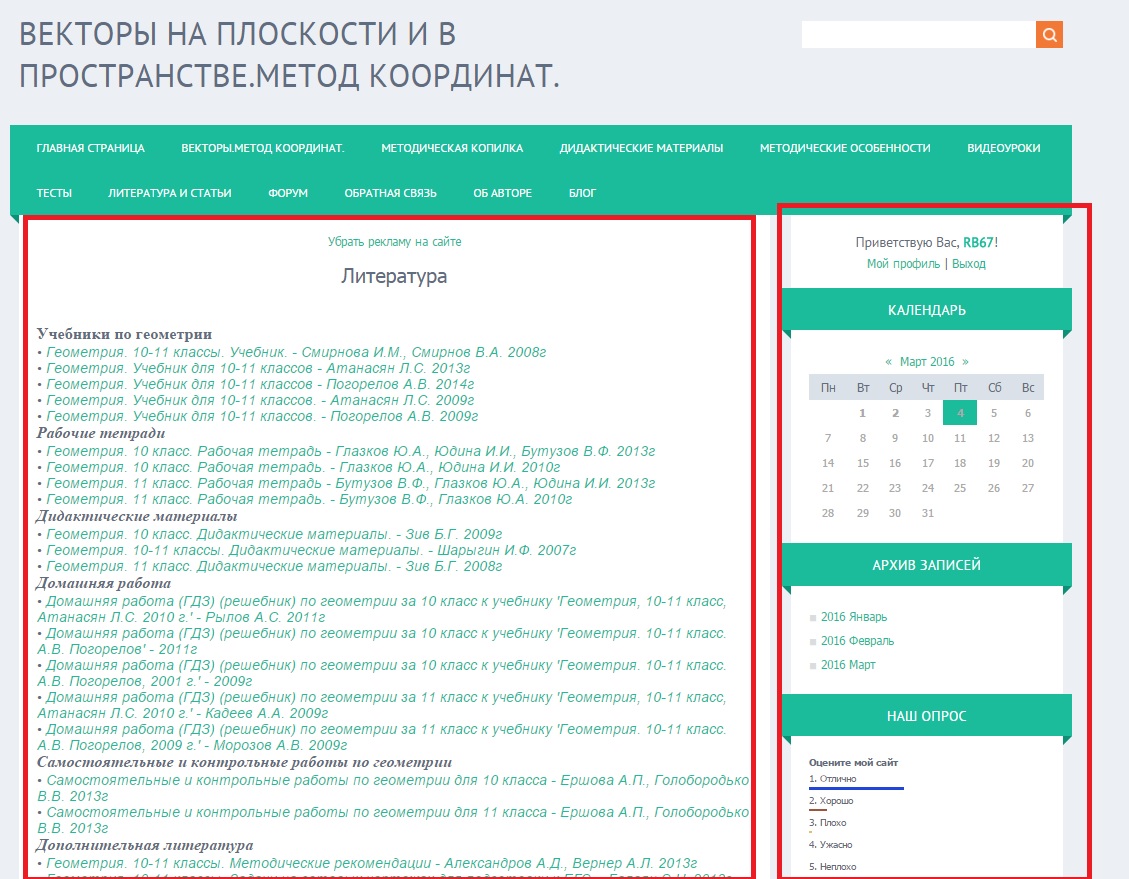Open Смирнова И.М. 2008г textbook link
The image size is (1129, 879).
tap(296, 352)
